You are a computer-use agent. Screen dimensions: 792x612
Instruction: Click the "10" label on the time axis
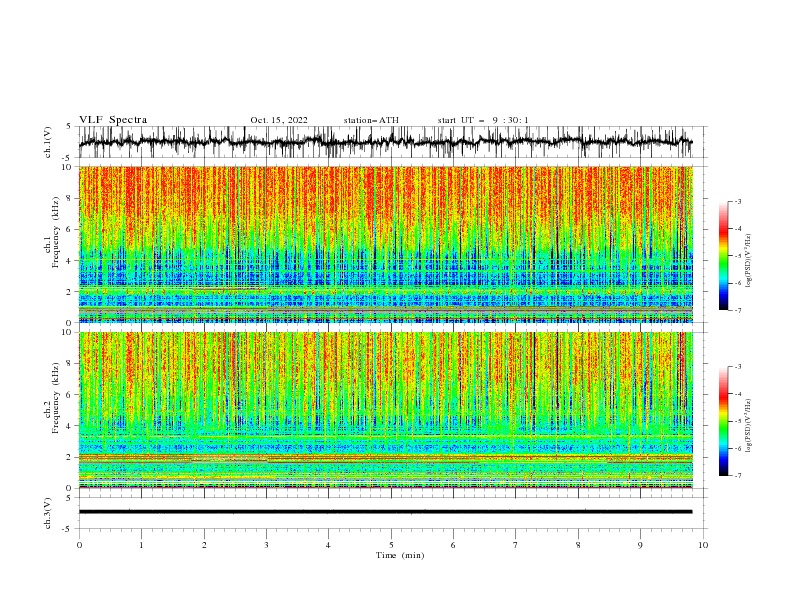[703, 545]
